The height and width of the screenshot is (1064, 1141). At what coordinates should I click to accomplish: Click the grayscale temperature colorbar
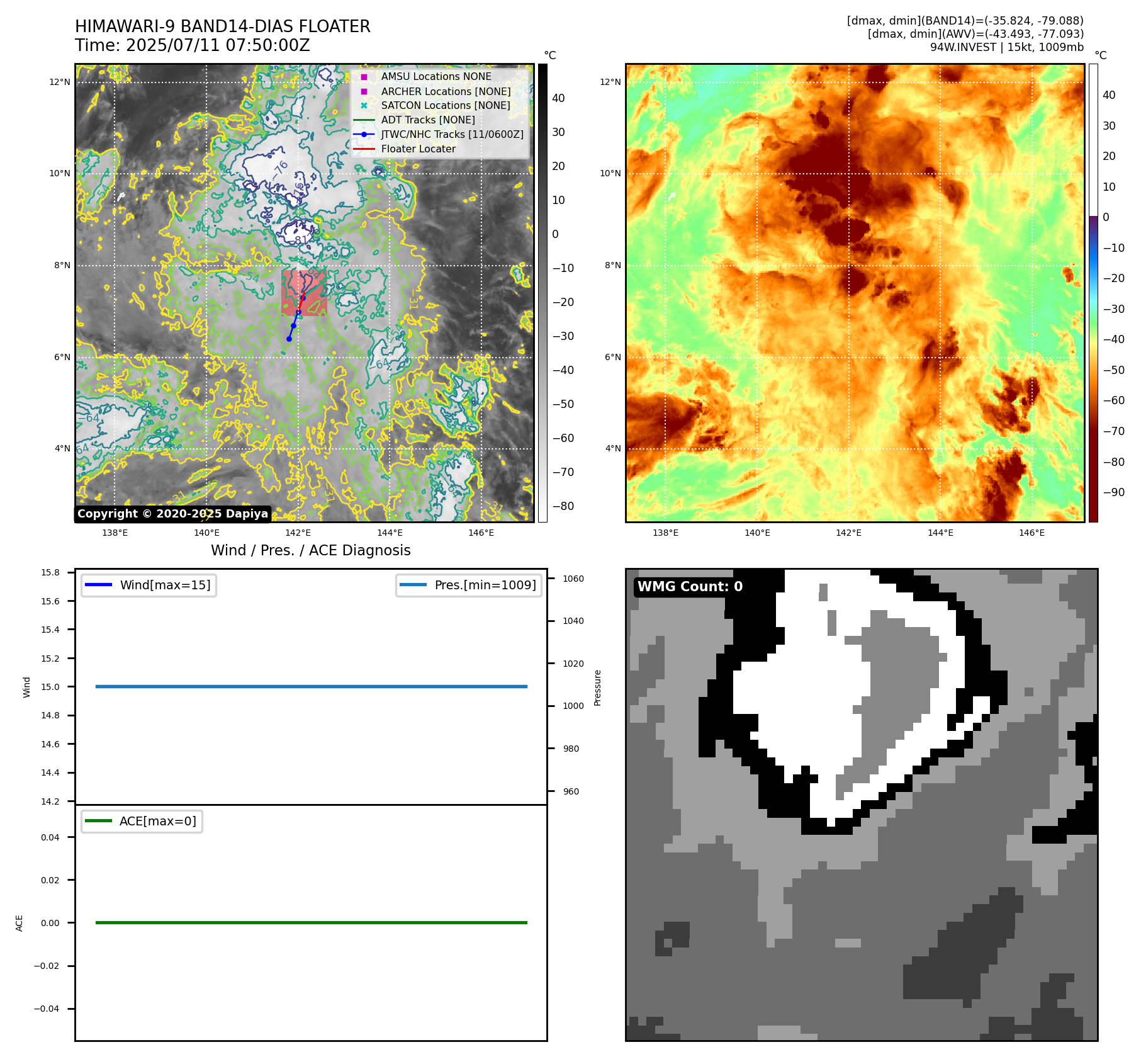(x=542, y=293)
